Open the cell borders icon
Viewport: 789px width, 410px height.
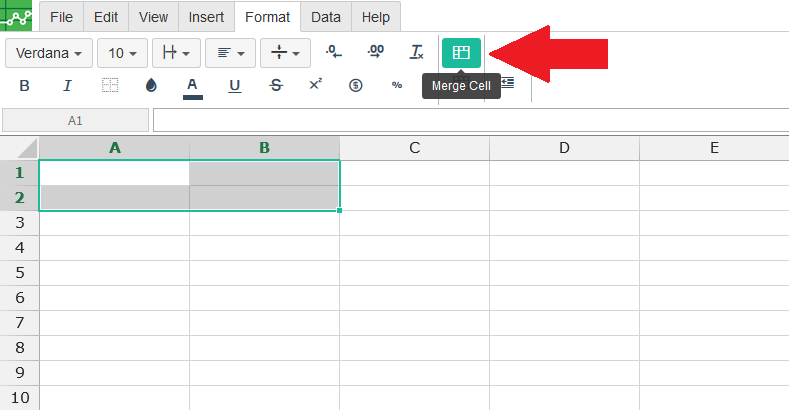click(x=110, y=86)
